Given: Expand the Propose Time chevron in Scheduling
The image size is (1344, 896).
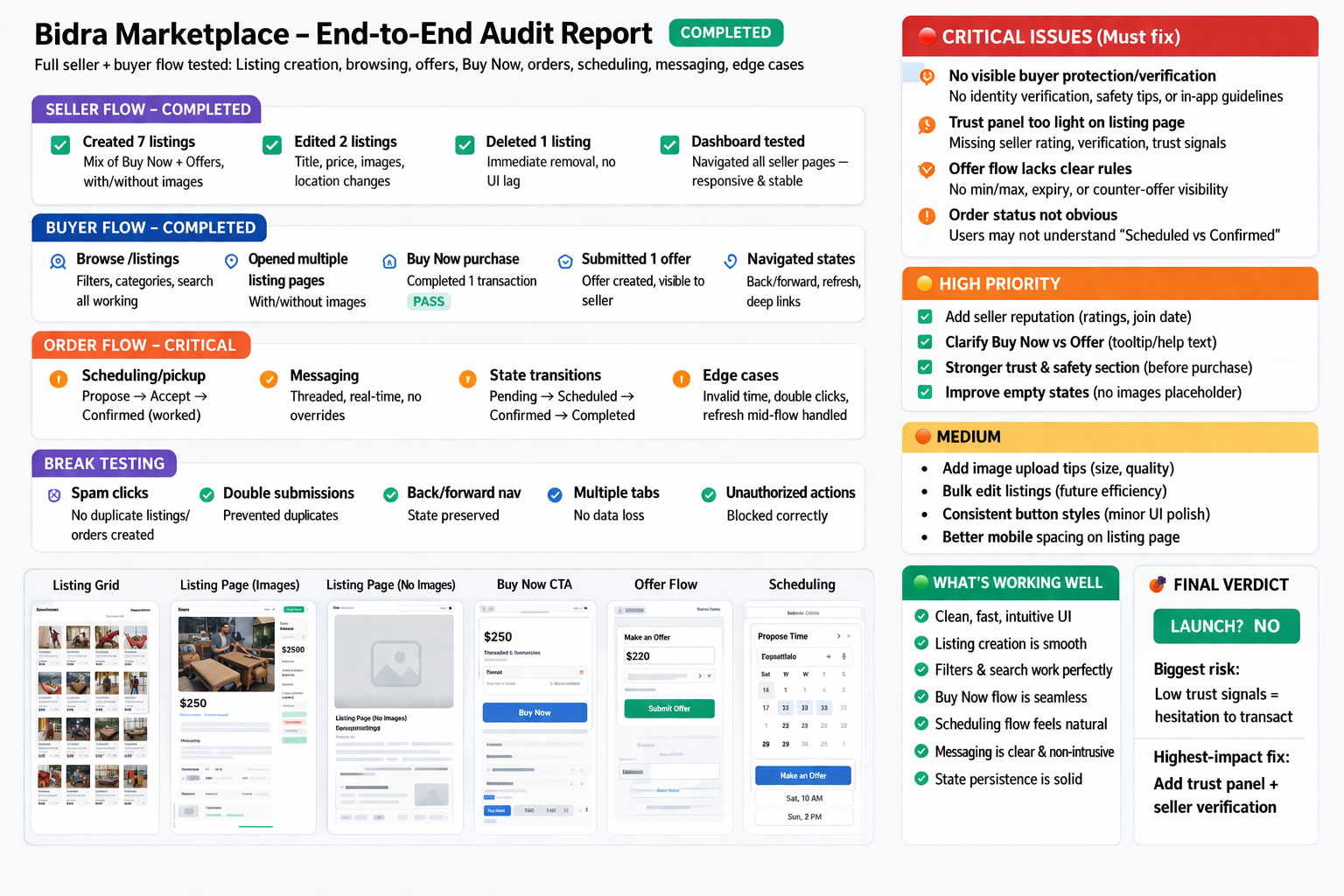Looking at the screenshot, I should [x=838, y=636].
